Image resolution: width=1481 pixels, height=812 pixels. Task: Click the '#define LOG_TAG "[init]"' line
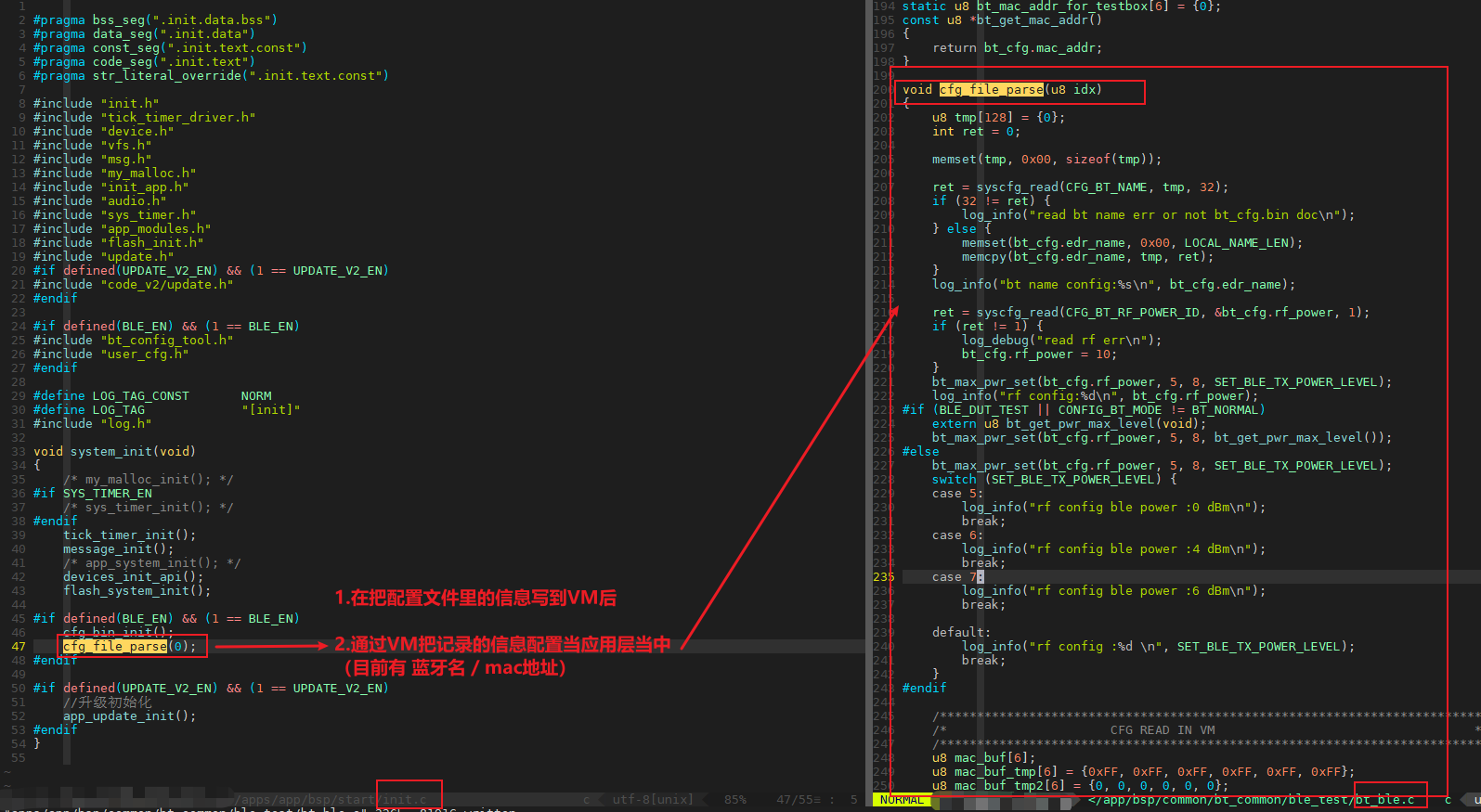[166, 409]
